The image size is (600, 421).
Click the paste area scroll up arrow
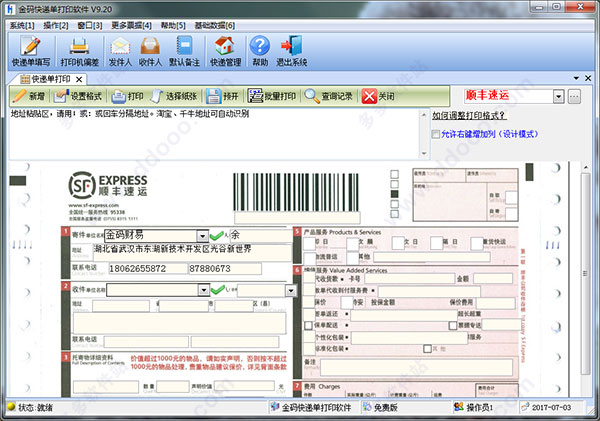tap(424, 114)
